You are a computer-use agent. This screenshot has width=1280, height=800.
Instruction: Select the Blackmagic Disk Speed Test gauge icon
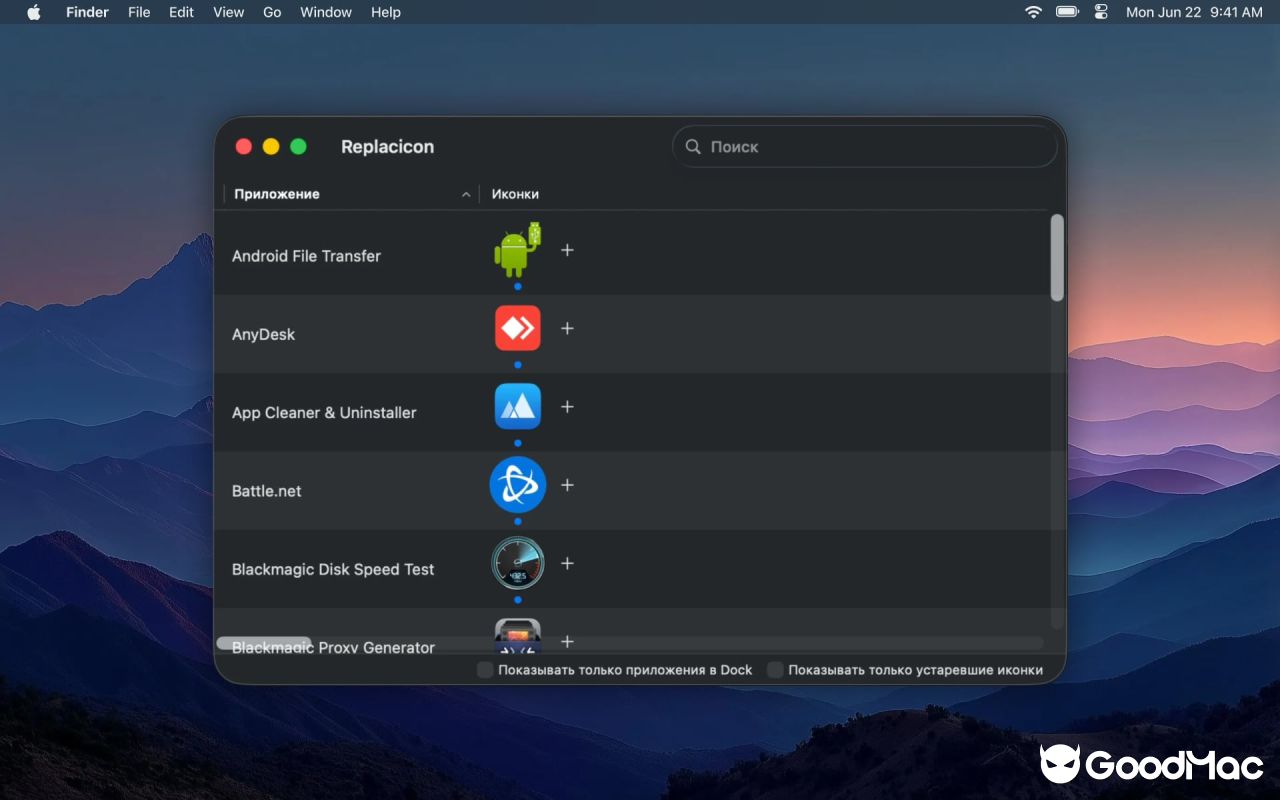[x=518, y=563]
